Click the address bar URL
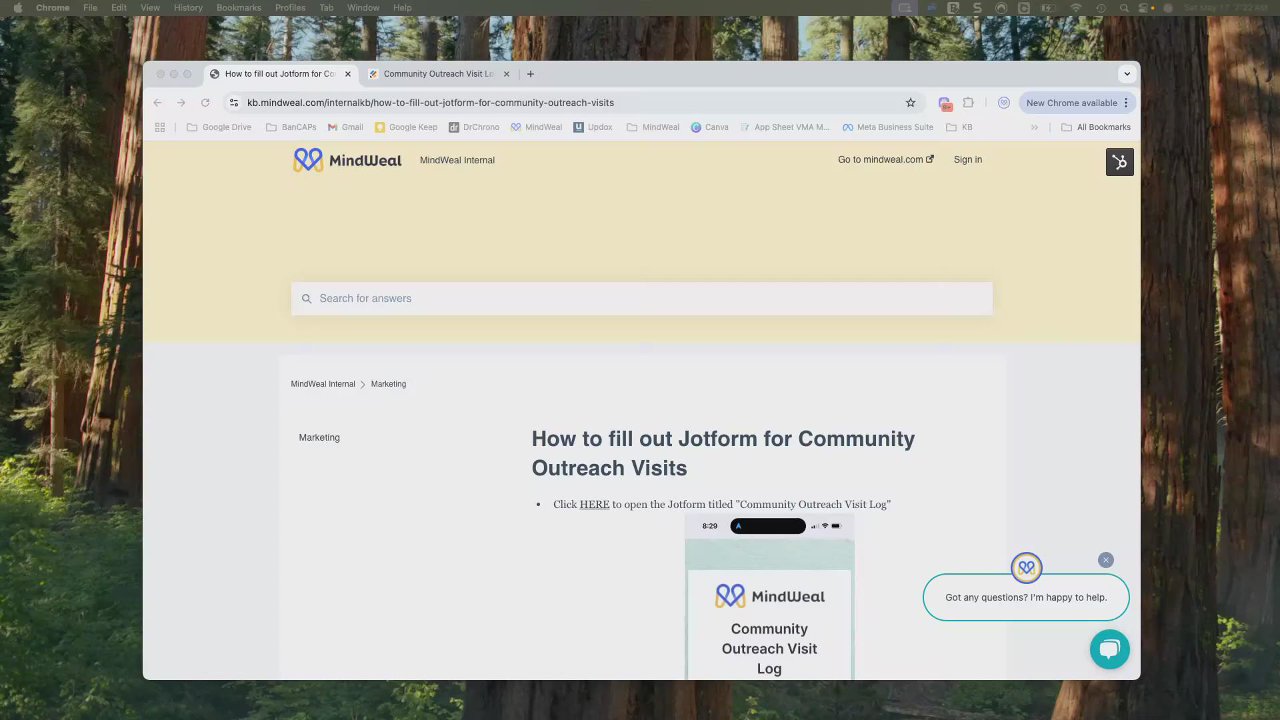 [x=431, y=102]
